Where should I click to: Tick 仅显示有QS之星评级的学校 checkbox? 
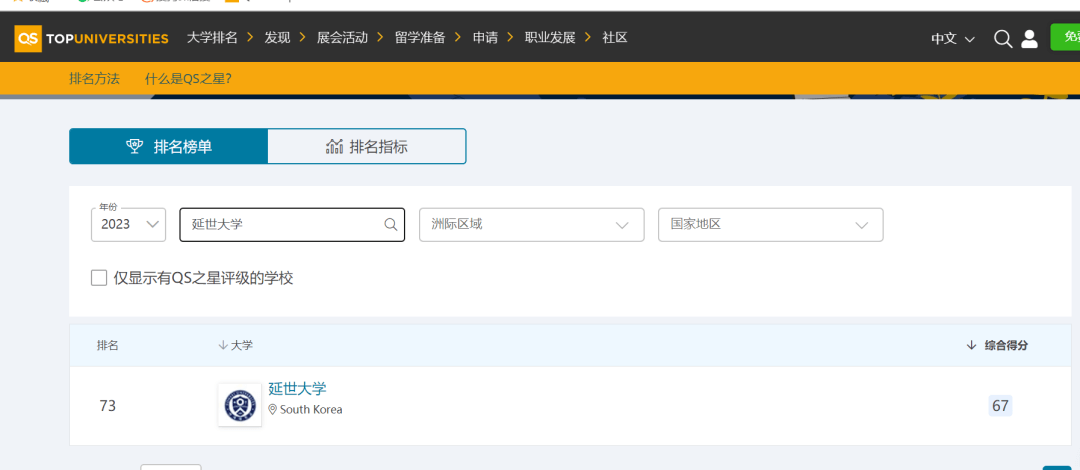[99, 278]
